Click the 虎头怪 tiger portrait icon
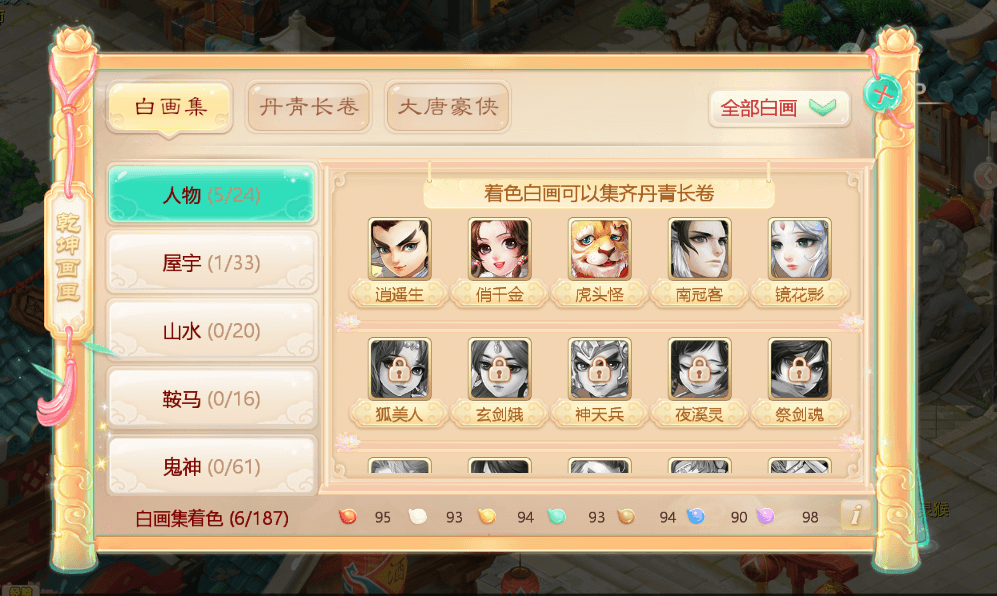Viewport: 997px width, 596px height. pyautogui.click(x=599, y=249)
